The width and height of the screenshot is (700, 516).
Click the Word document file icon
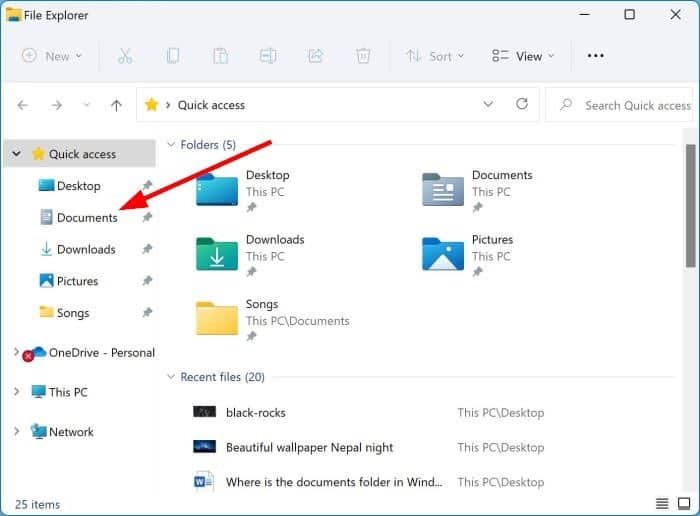point(204,481)
